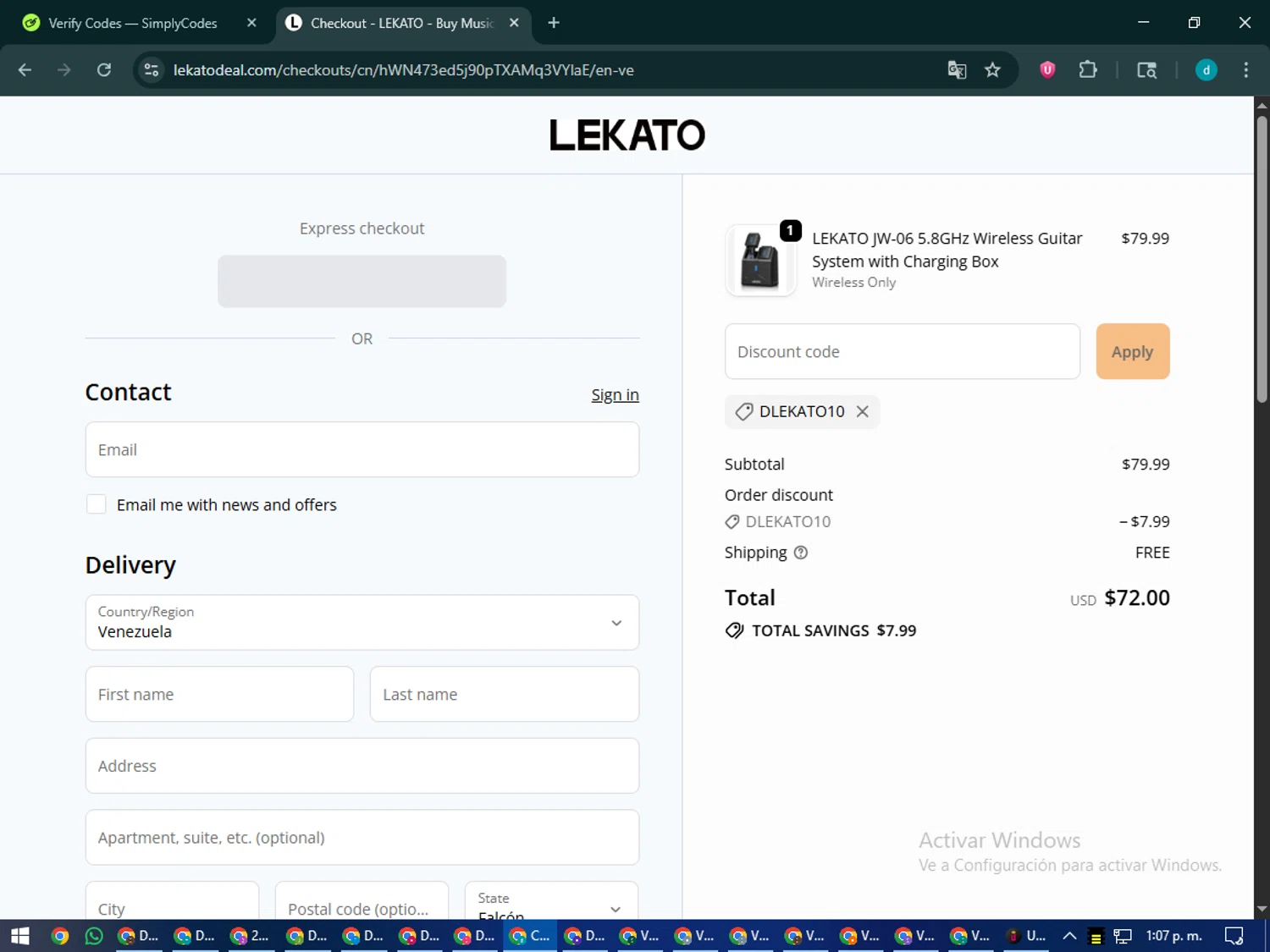
Task: Click the LEKATO JW-06 product title
Action: tap(947, 250)
